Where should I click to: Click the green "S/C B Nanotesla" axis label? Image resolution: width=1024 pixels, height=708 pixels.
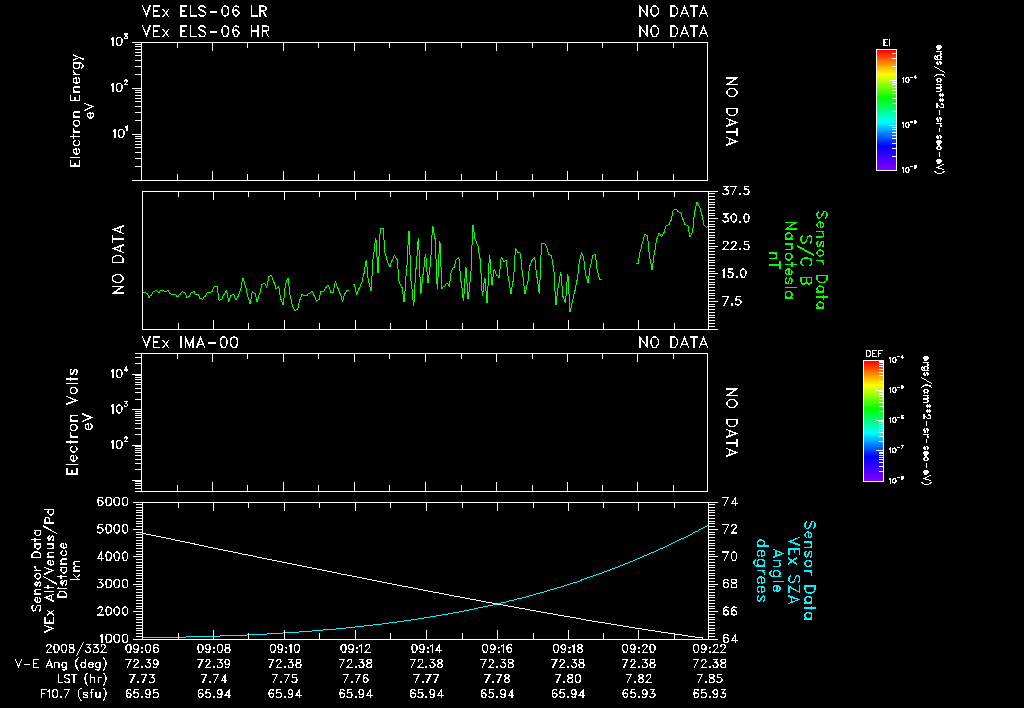tap(797, 260)
